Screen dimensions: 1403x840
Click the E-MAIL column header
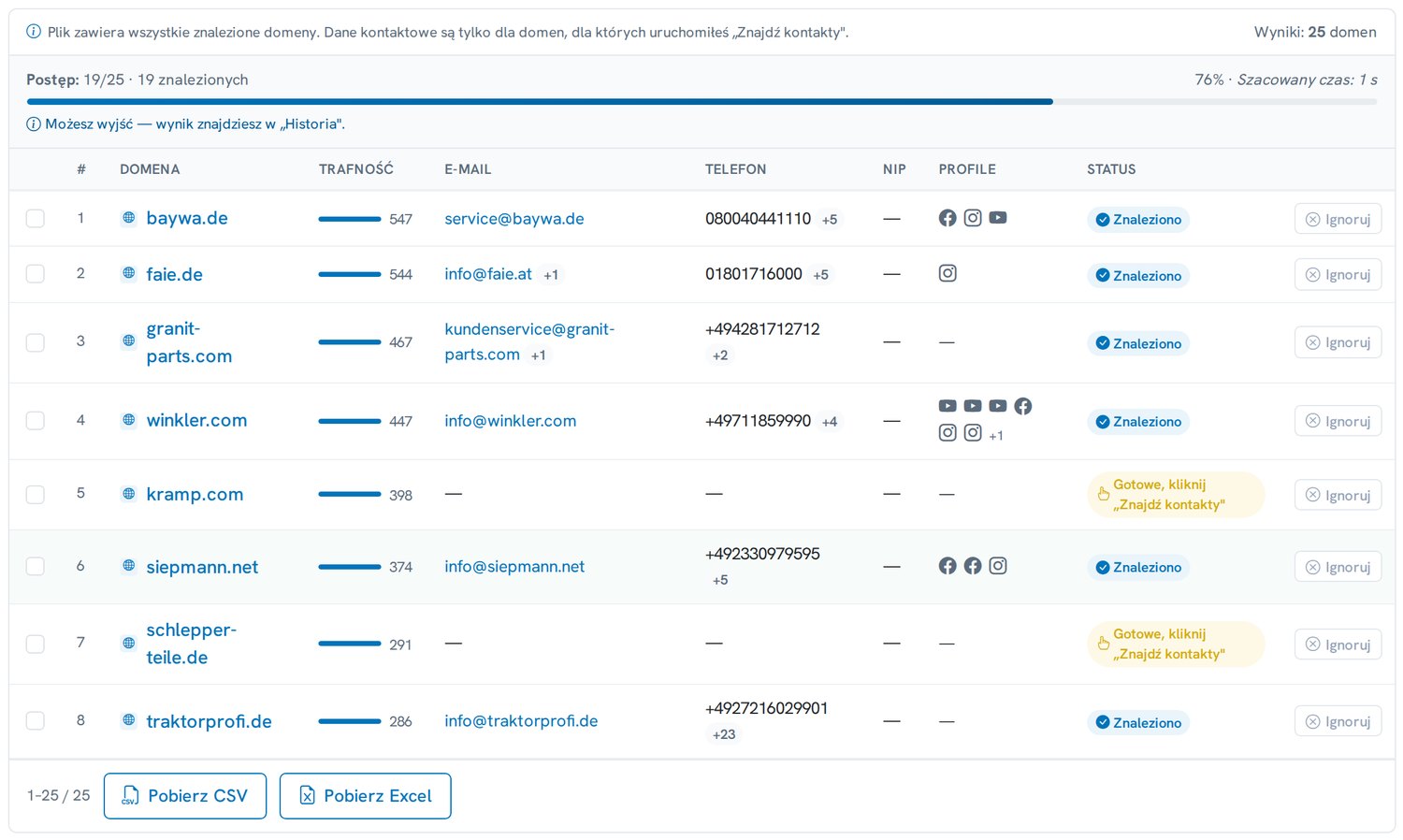(468, 169)
